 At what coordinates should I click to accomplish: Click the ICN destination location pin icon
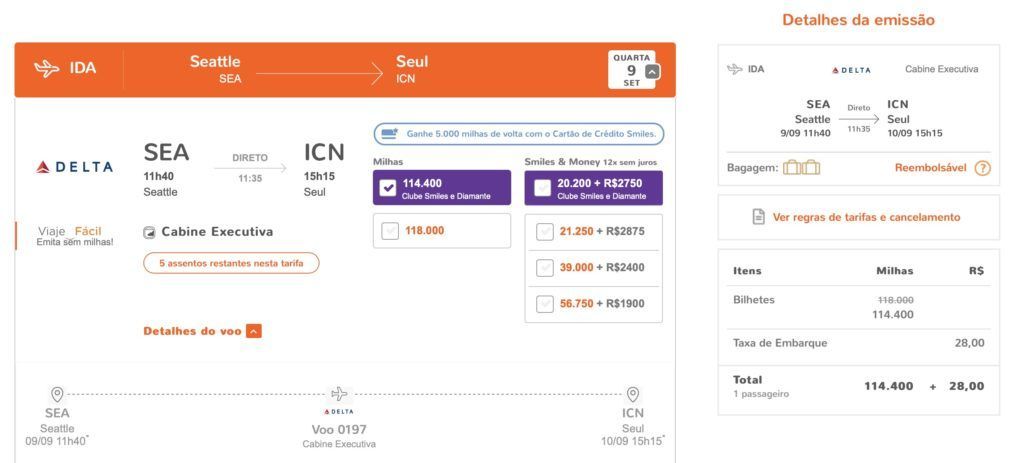[x=632, y=394]
